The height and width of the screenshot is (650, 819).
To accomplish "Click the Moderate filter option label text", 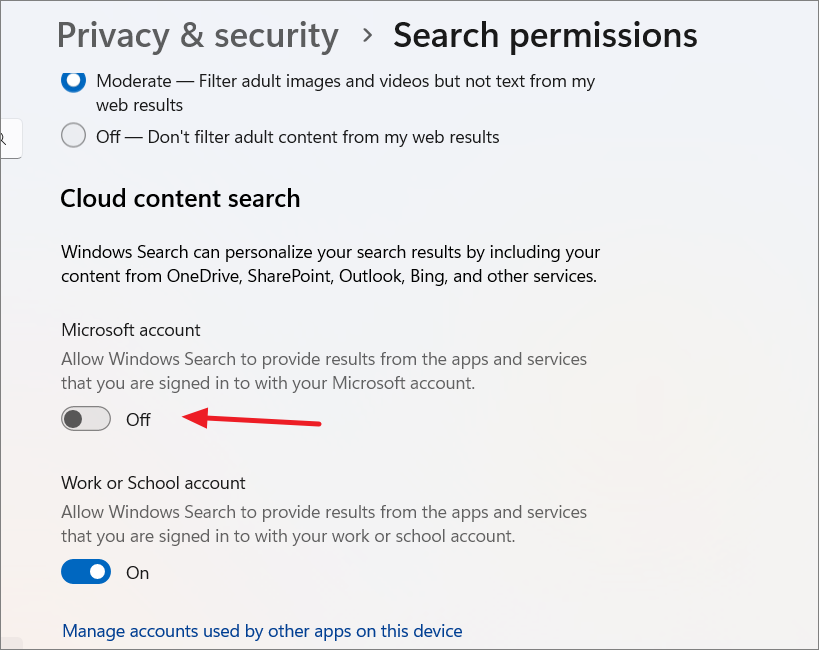I will (345, 93).
